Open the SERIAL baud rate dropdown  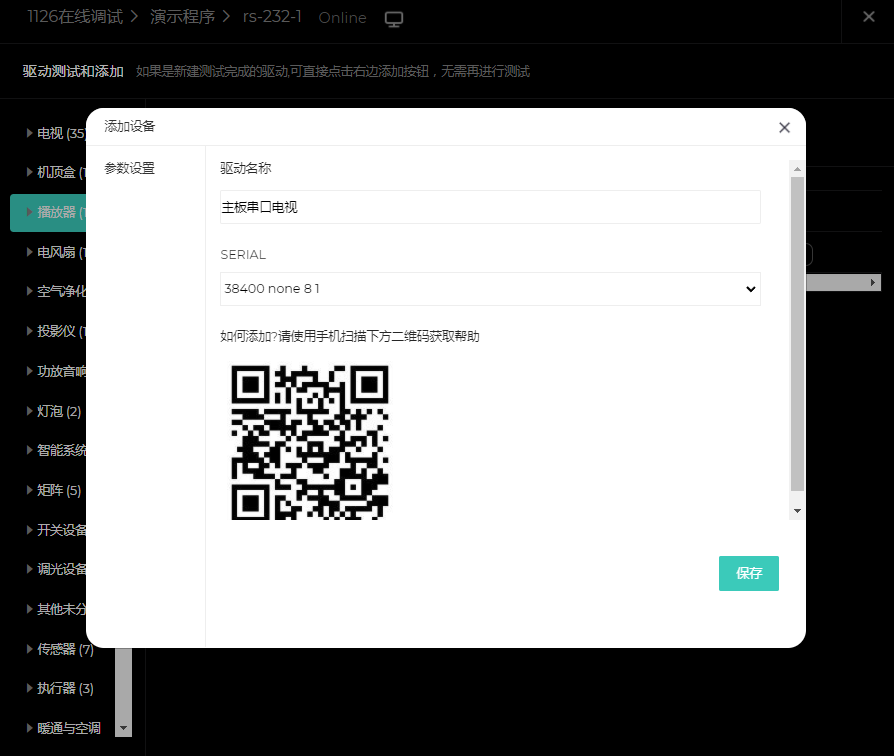coord(490,289)
